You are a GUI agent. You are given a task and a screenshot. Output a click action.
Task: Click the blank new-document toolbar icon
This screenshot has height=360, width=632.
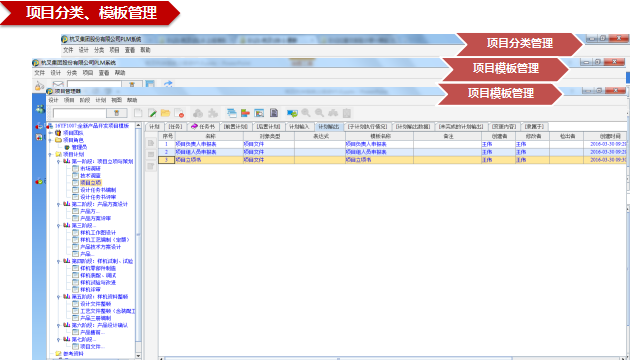tap(138, 113)
